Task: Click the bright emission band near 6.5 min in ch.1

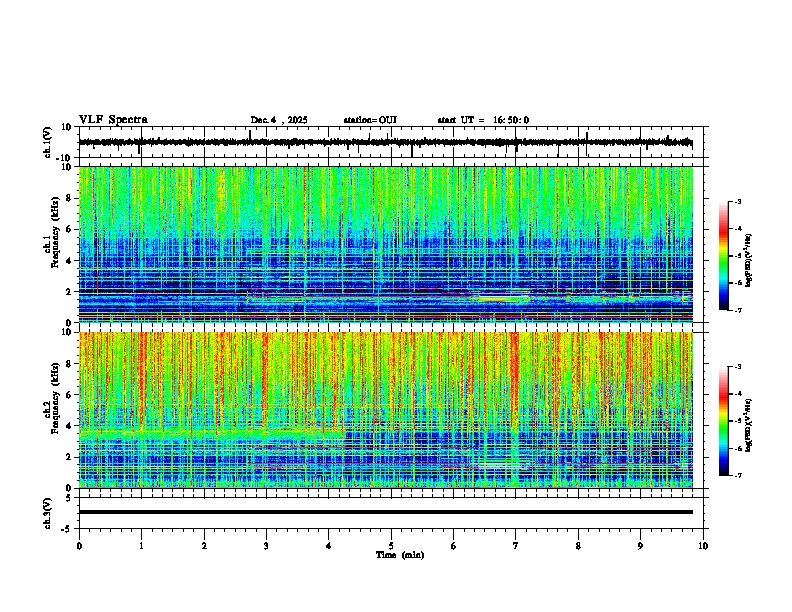Action: [x=503, y=299]
